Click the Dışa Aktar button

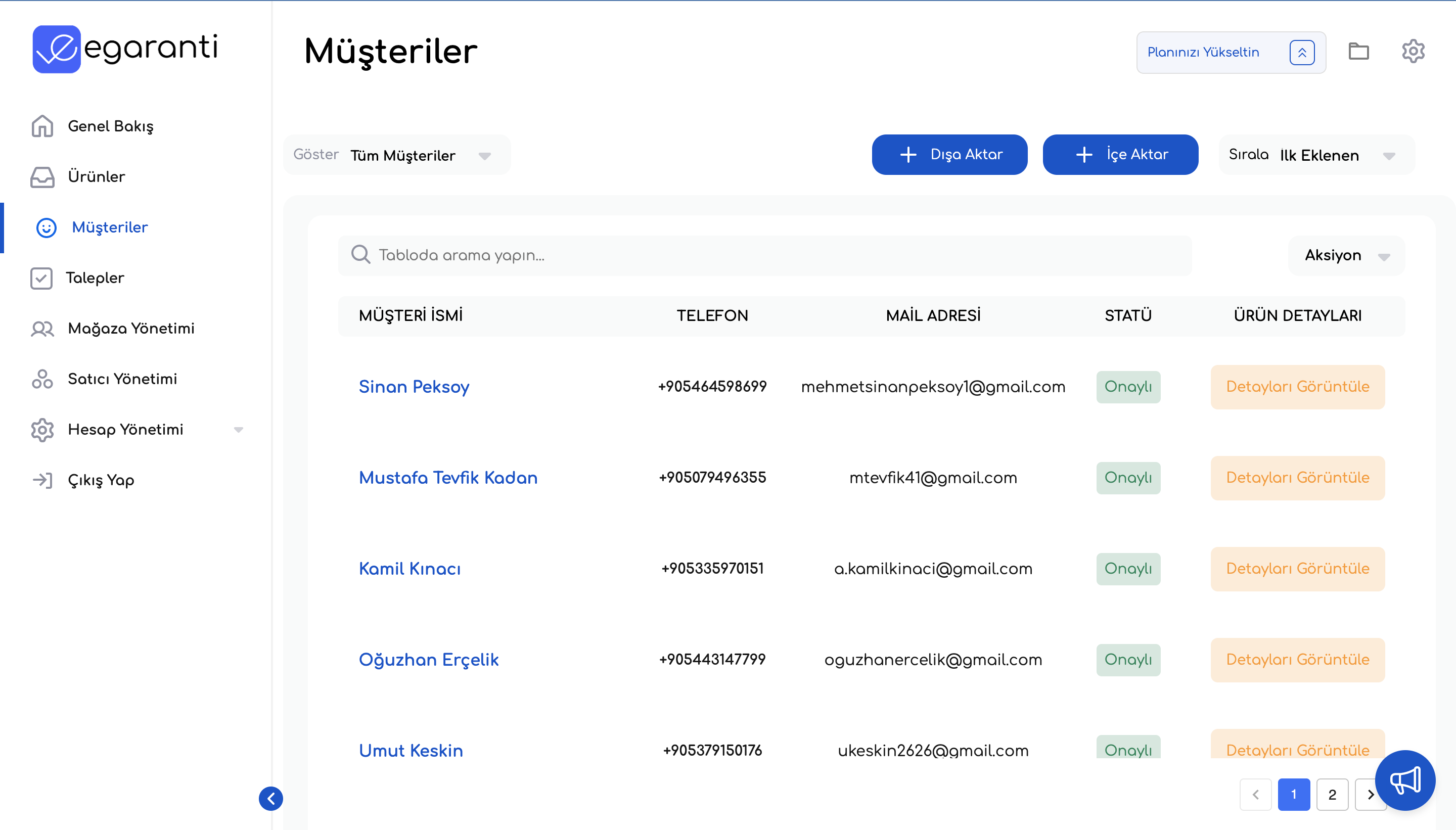(x=949, y=155)
